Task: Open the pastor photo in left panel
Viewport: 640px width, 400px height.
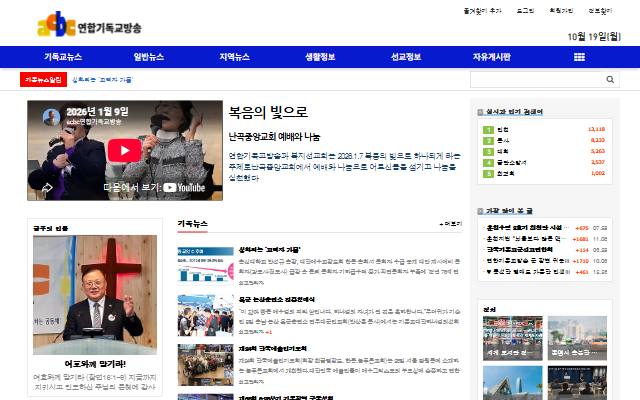Action: [x=95, y=295]
